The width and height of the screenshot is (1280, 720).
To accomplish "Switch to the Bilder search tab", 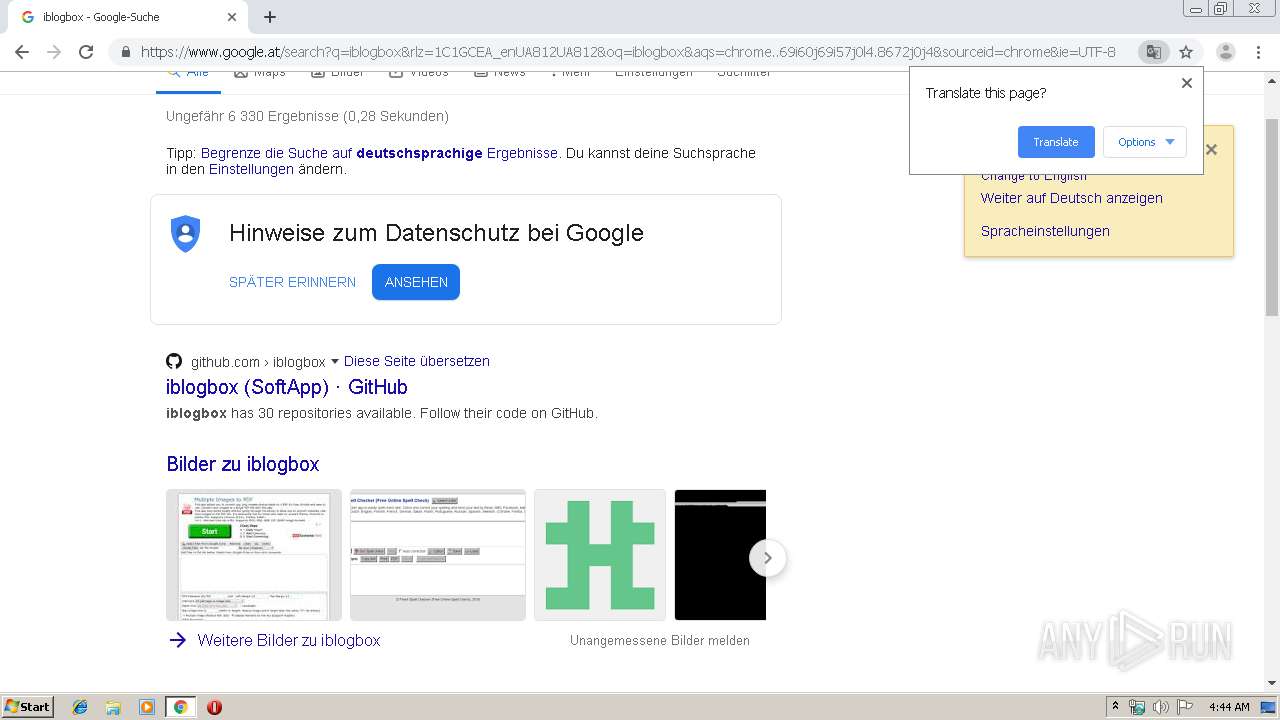I will [337, 75].
